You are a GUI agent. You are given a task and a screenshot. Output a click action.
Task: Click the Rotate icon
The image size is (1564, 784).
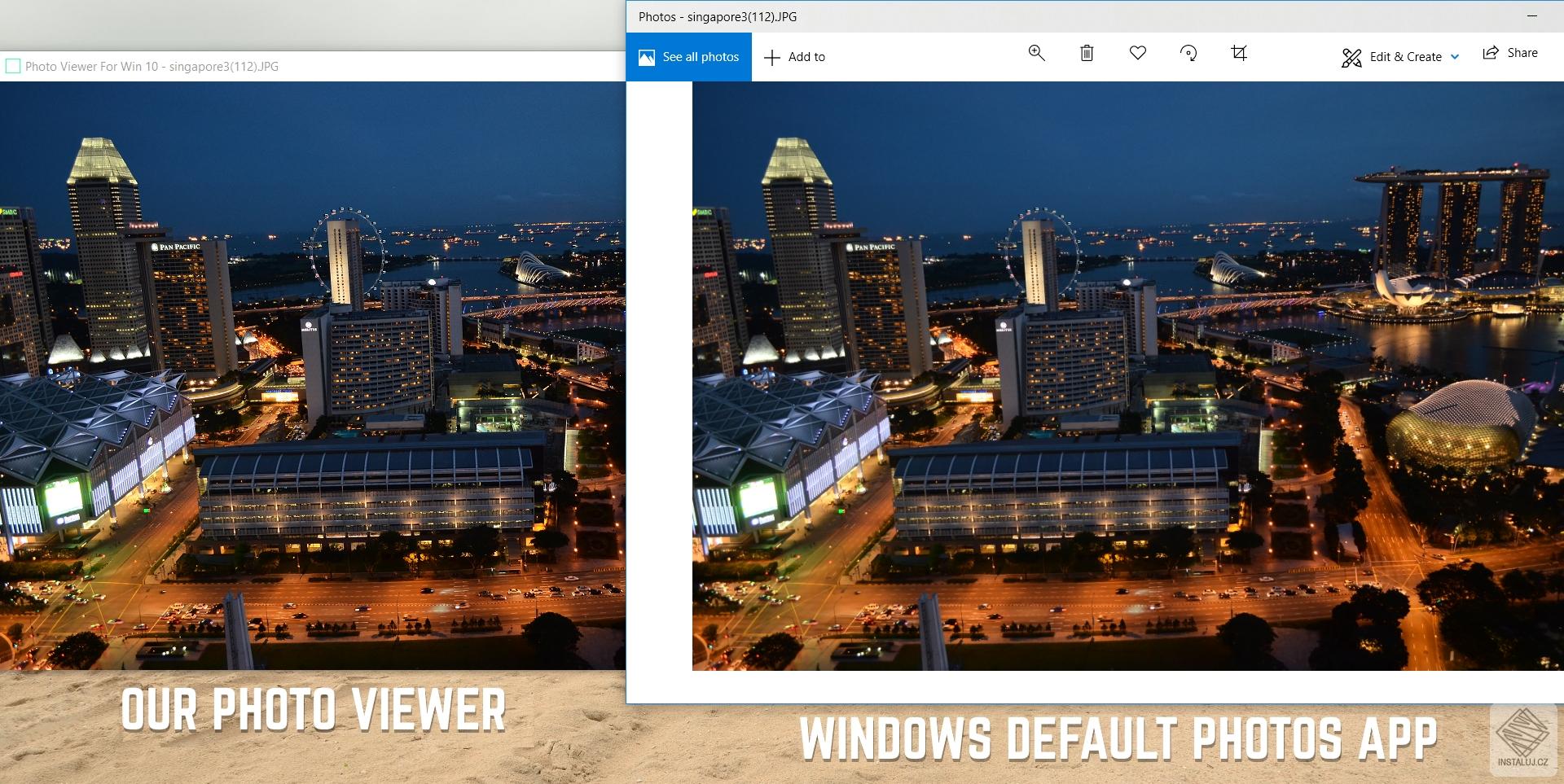pyautogui.click(x=1188, y=53)
